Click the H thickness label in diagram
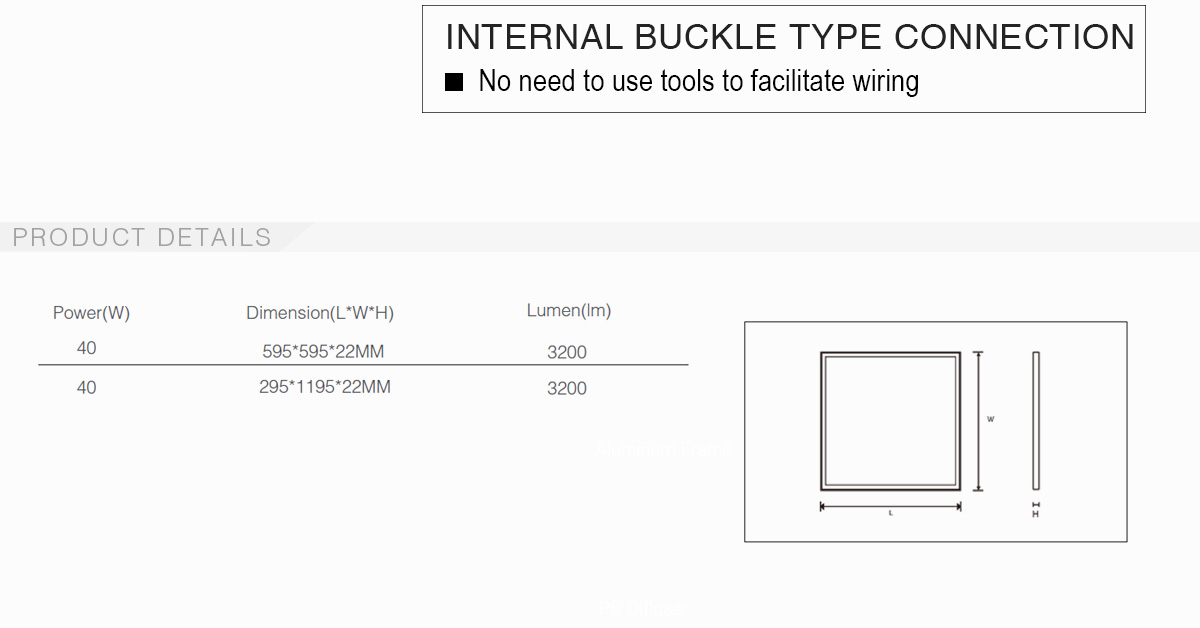The width and height of the screenshot is (1200, 628). pyautogui.click(x=1036, y=514)
